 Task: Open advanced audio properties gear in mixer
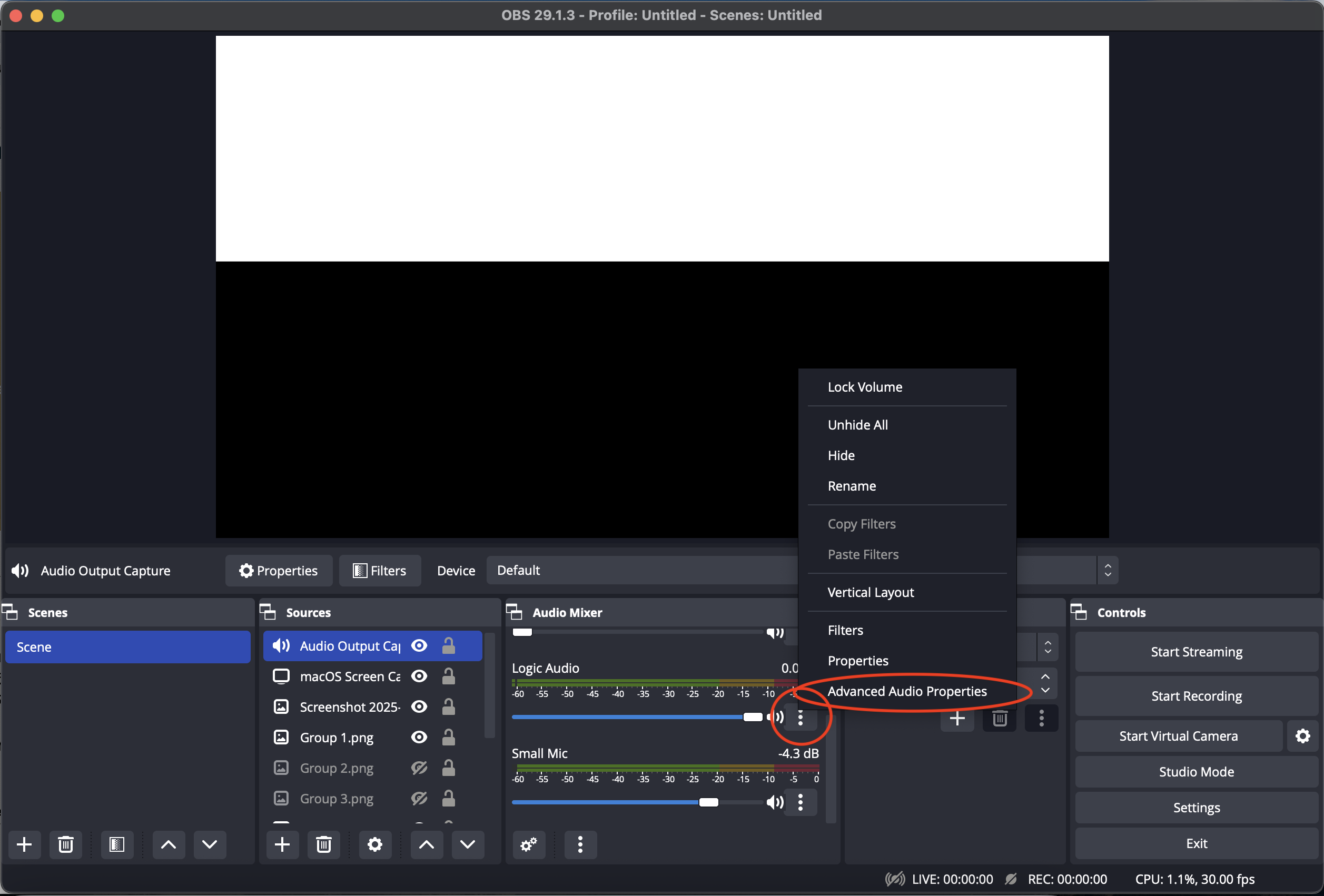click(x=529, y=844)
